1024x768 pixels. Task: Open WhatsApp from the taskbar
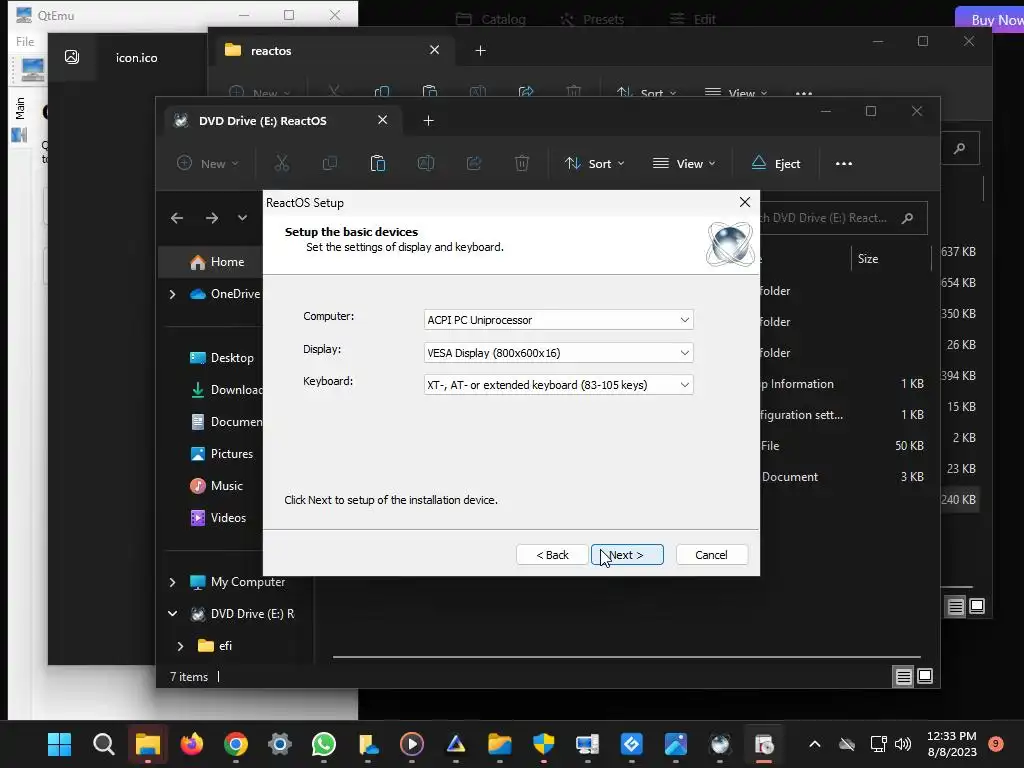[x=324, y=744]
